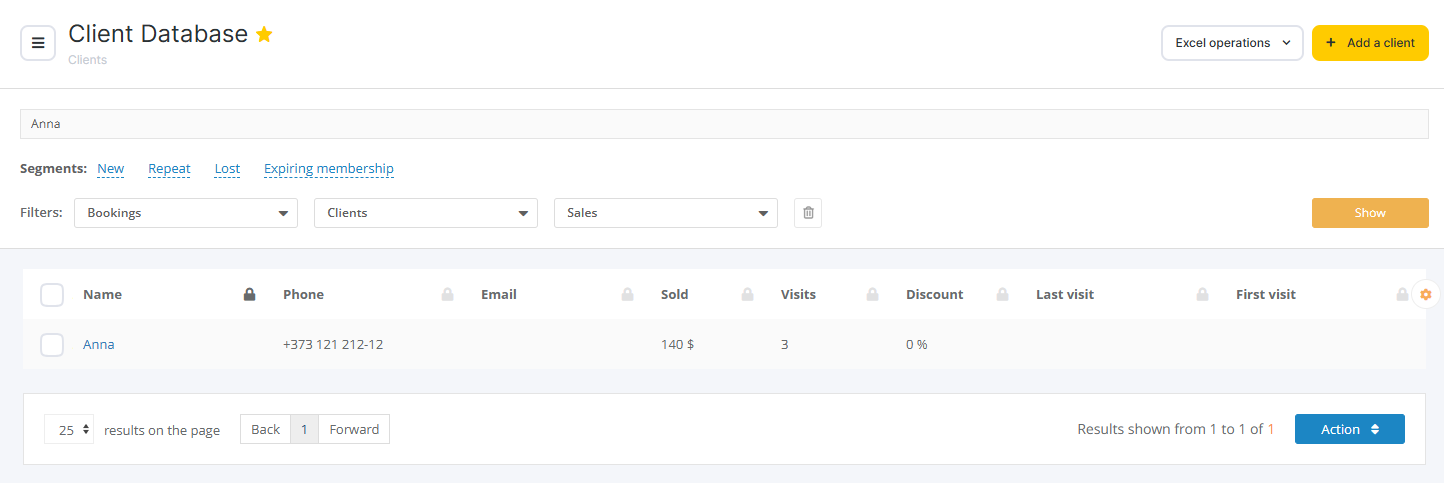Open Anna's client profile link
Viewport: 1444px width, 483px height.
point(99,345)
